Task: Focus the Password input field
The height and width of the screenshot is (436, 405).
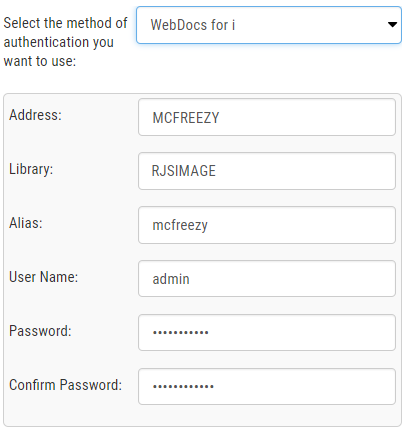Action: pyautogui.click(x=267, y=332)
